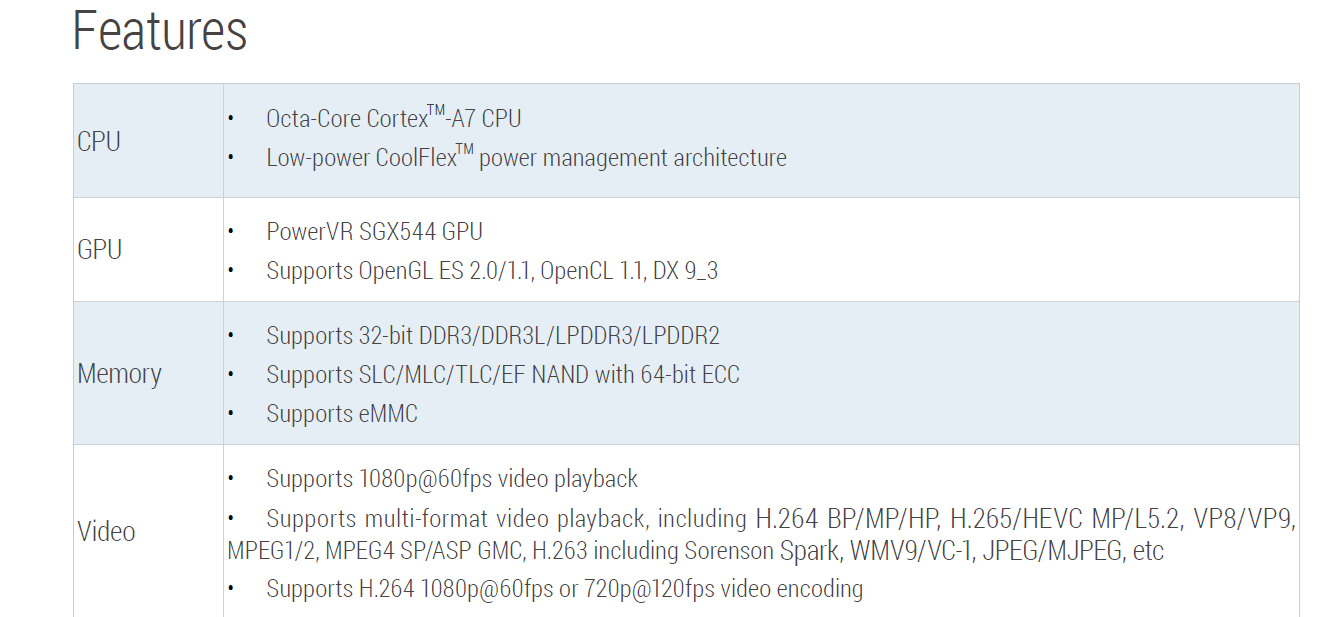Select the Video row label
This screenshot has width=1340, height=617.
pyautogui.click(x=106, y=532)
